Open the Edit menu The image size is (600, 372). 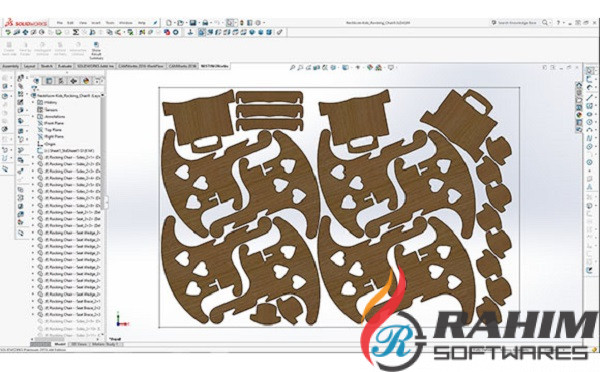coord(70,23)
